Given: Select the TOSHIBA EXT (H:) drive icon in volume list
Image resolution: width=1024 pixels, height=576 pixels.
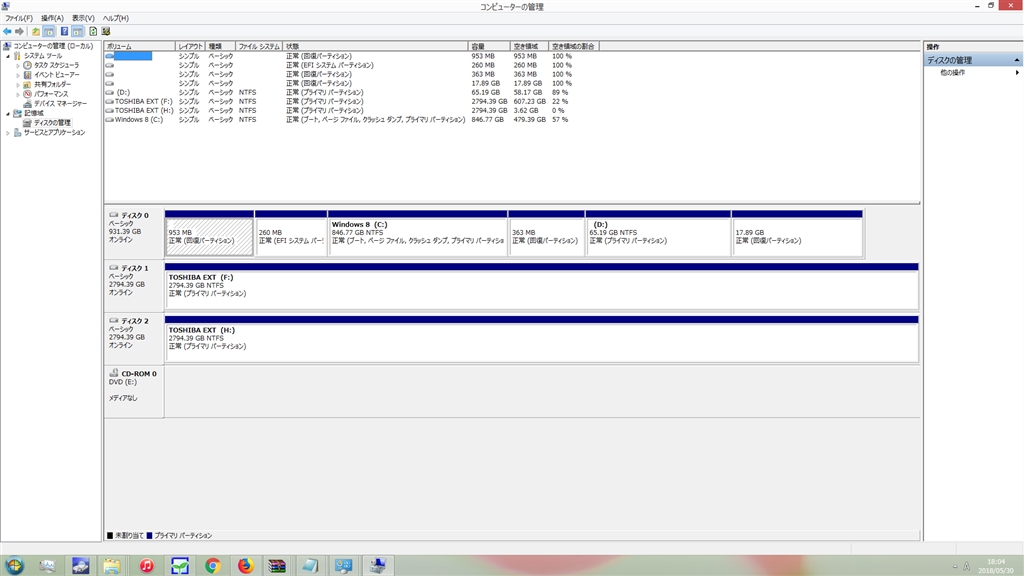Looking at the screenshot, I should click(109, 110).
